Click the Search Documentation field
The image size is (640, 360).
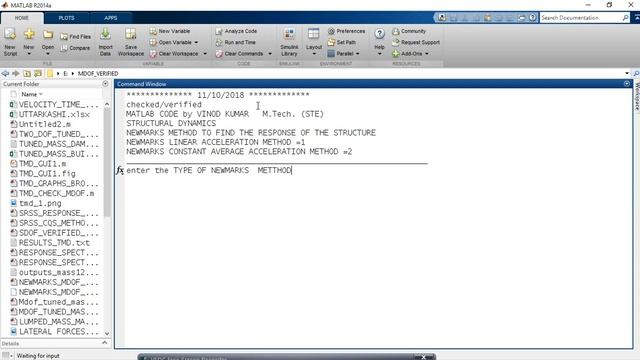click(x=580, y=18)
